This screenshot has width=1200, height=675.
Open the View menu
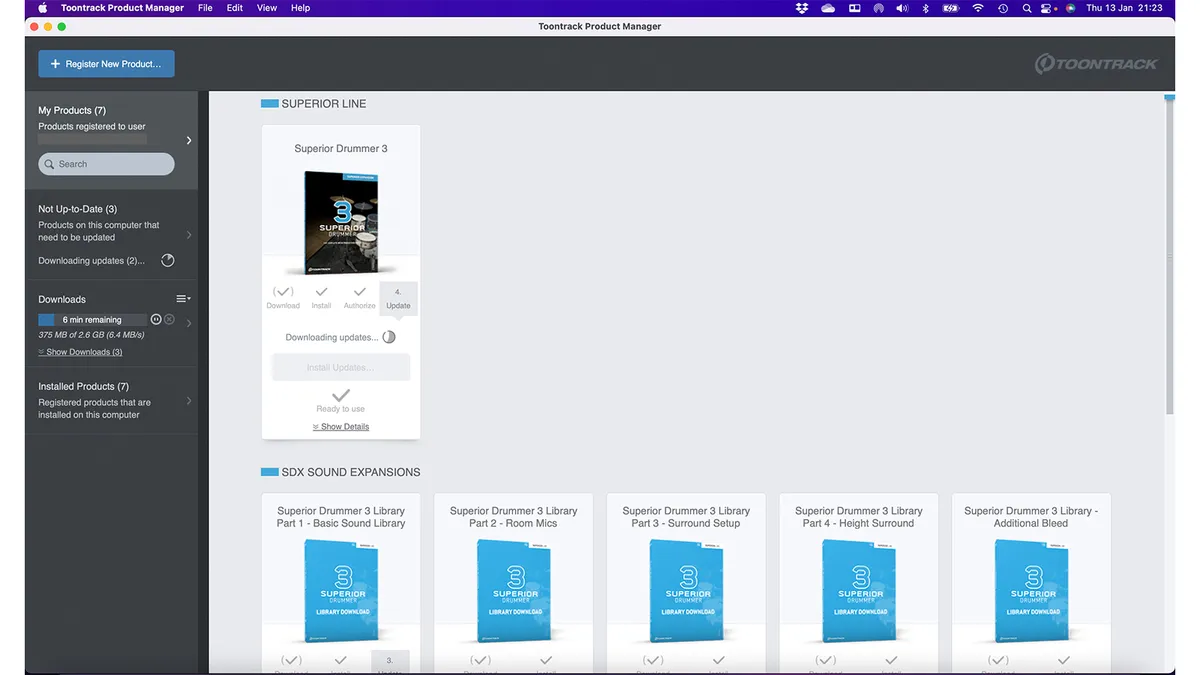click(267, 8)
